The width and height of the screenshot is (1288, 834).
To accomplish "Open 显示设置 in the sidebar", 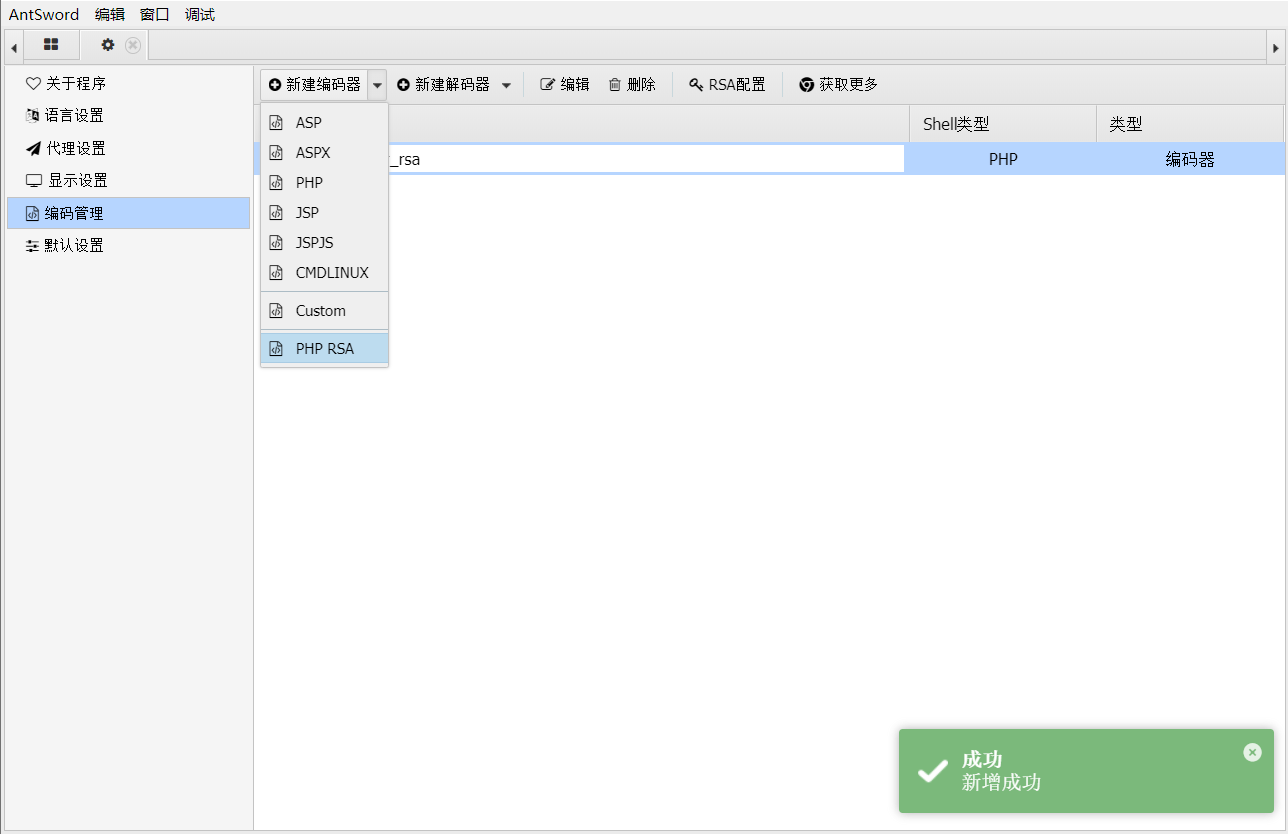I will [128, 181].
